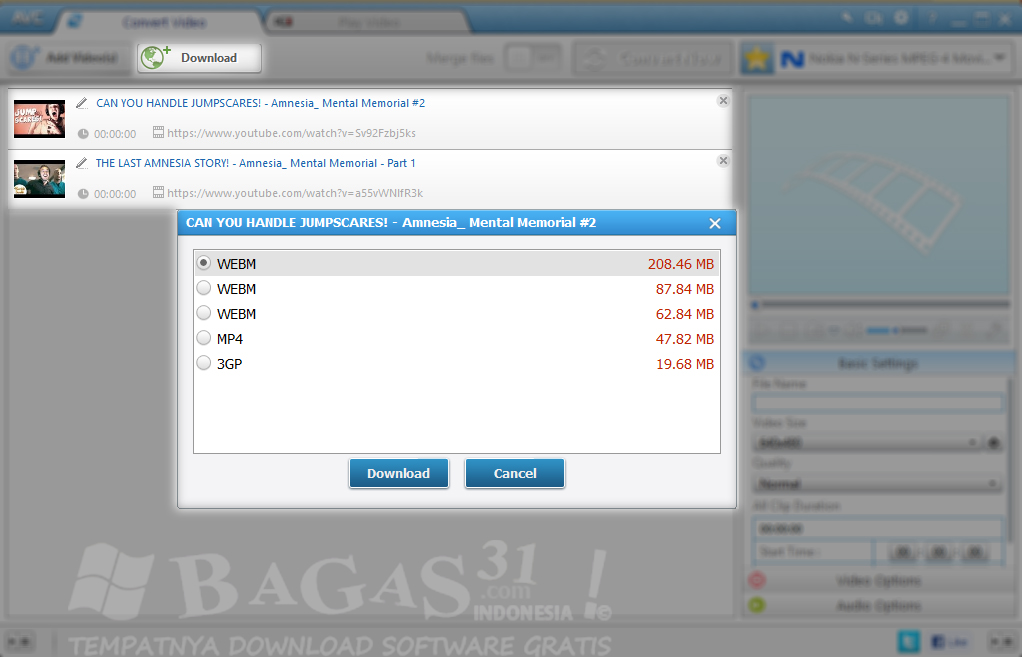This screenshot has width=1022, height=657.
Task: Click the round icon beside Video Size dropdown
Action: tap(994, 443)
